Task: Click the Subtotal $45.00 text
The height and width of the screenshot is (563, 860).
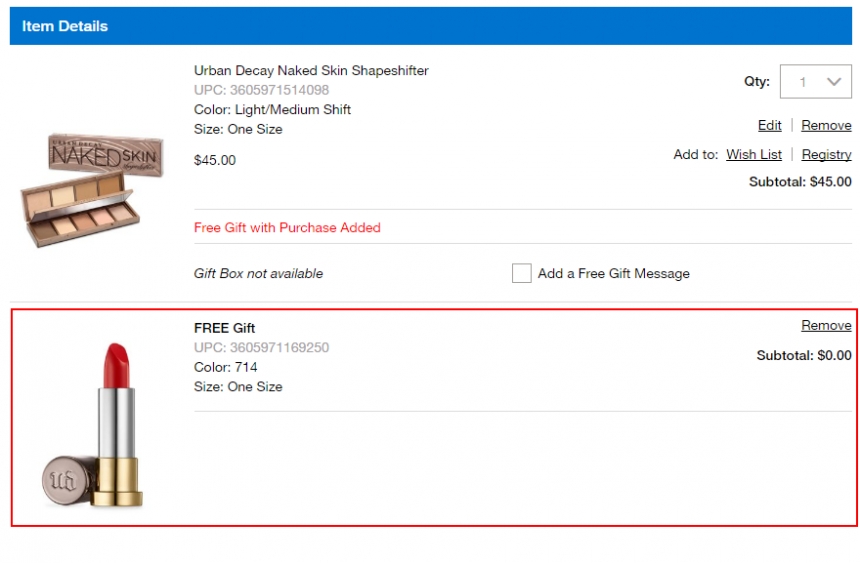Action: (x=800, y=182)
